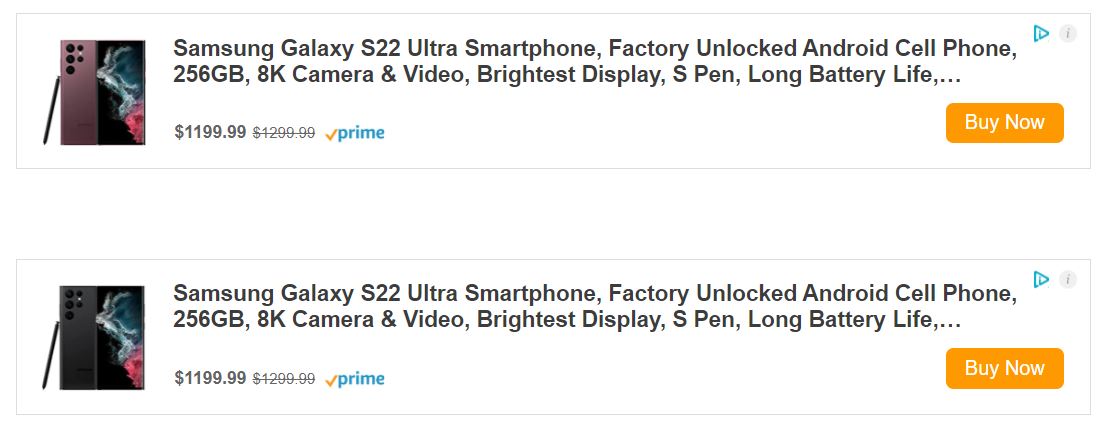1108x434 pixels.
Task: Click the info icon on the black phone ad
Action: [1068, 279]
